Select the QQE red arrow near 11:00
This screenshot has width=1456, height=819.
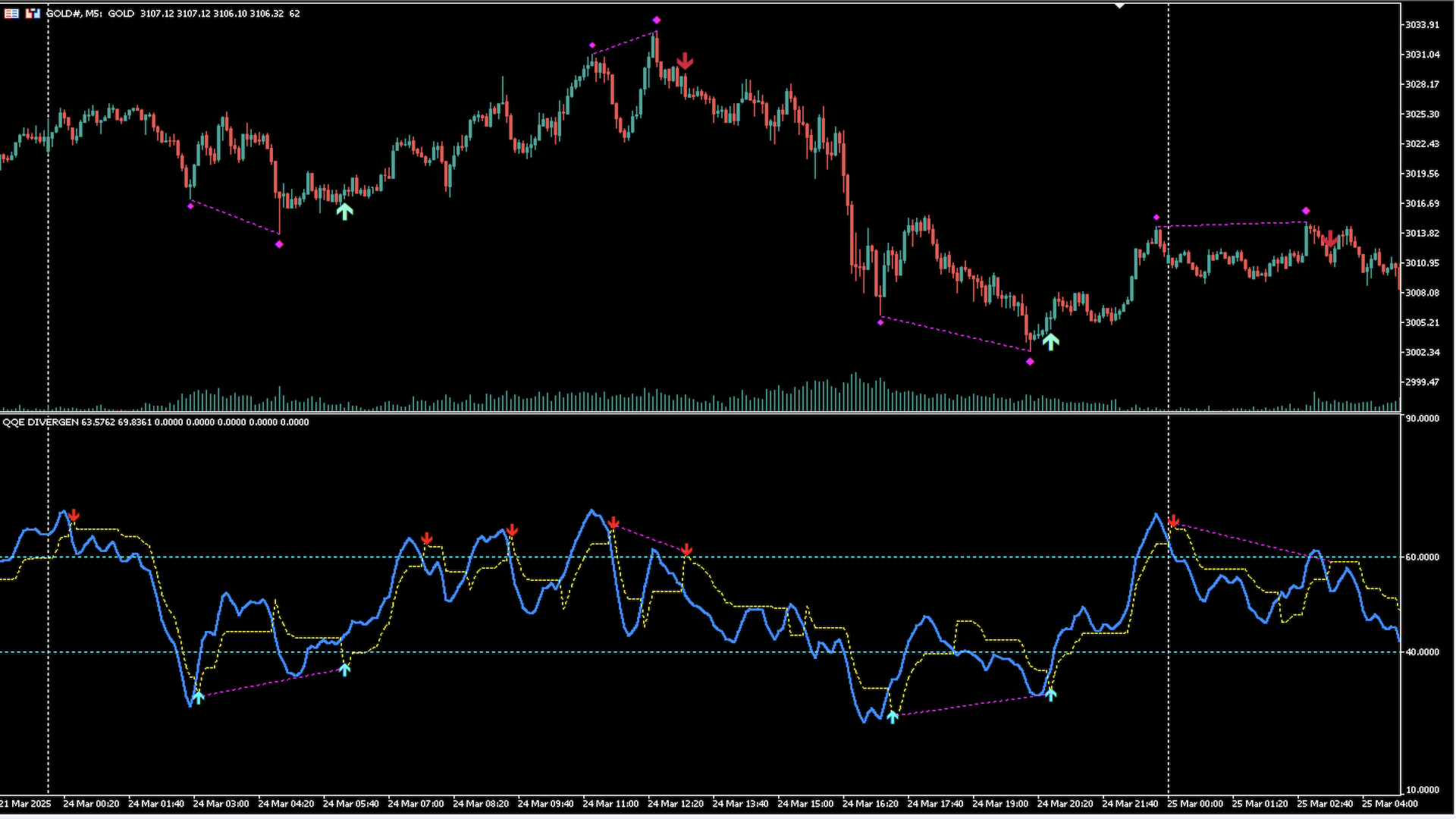(x=613, y=522)
